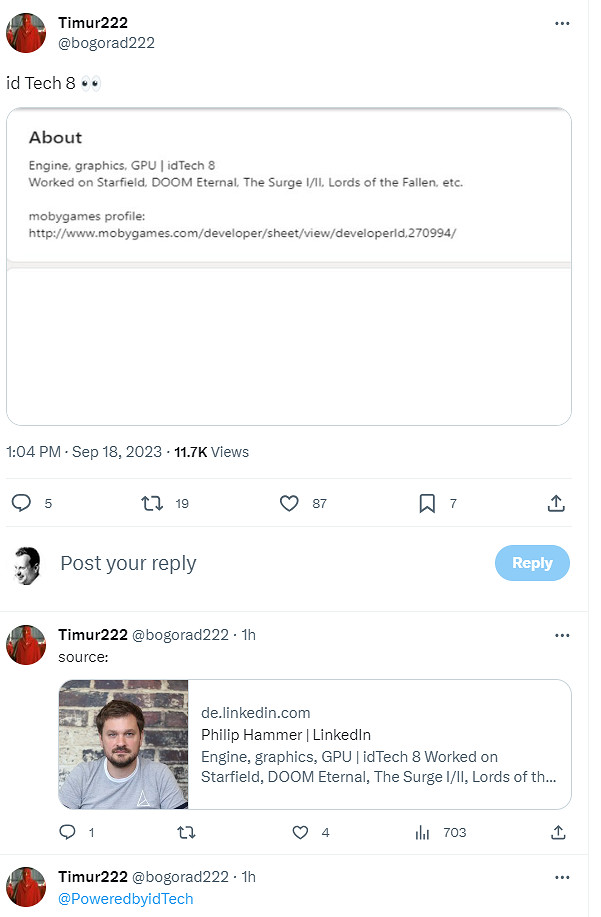This screenshot has height=917, width=601.
Task: Open more options on the @PoweredbyidTech reply
Action: (562, 877)
